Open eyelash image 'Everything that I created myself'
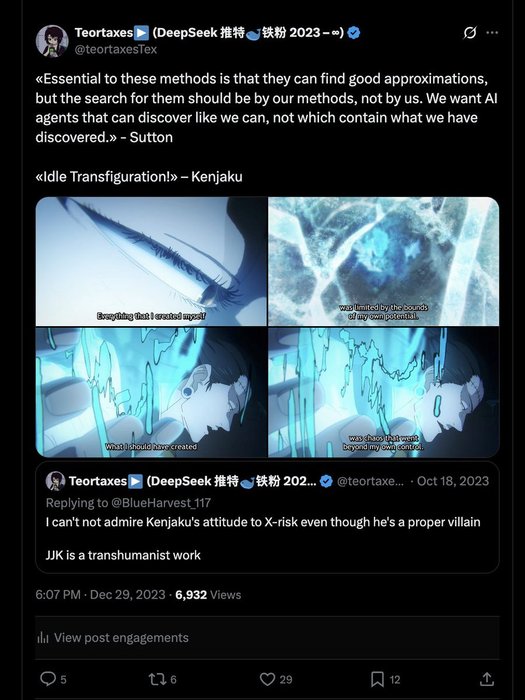525x700 pixels. (151, 261)
